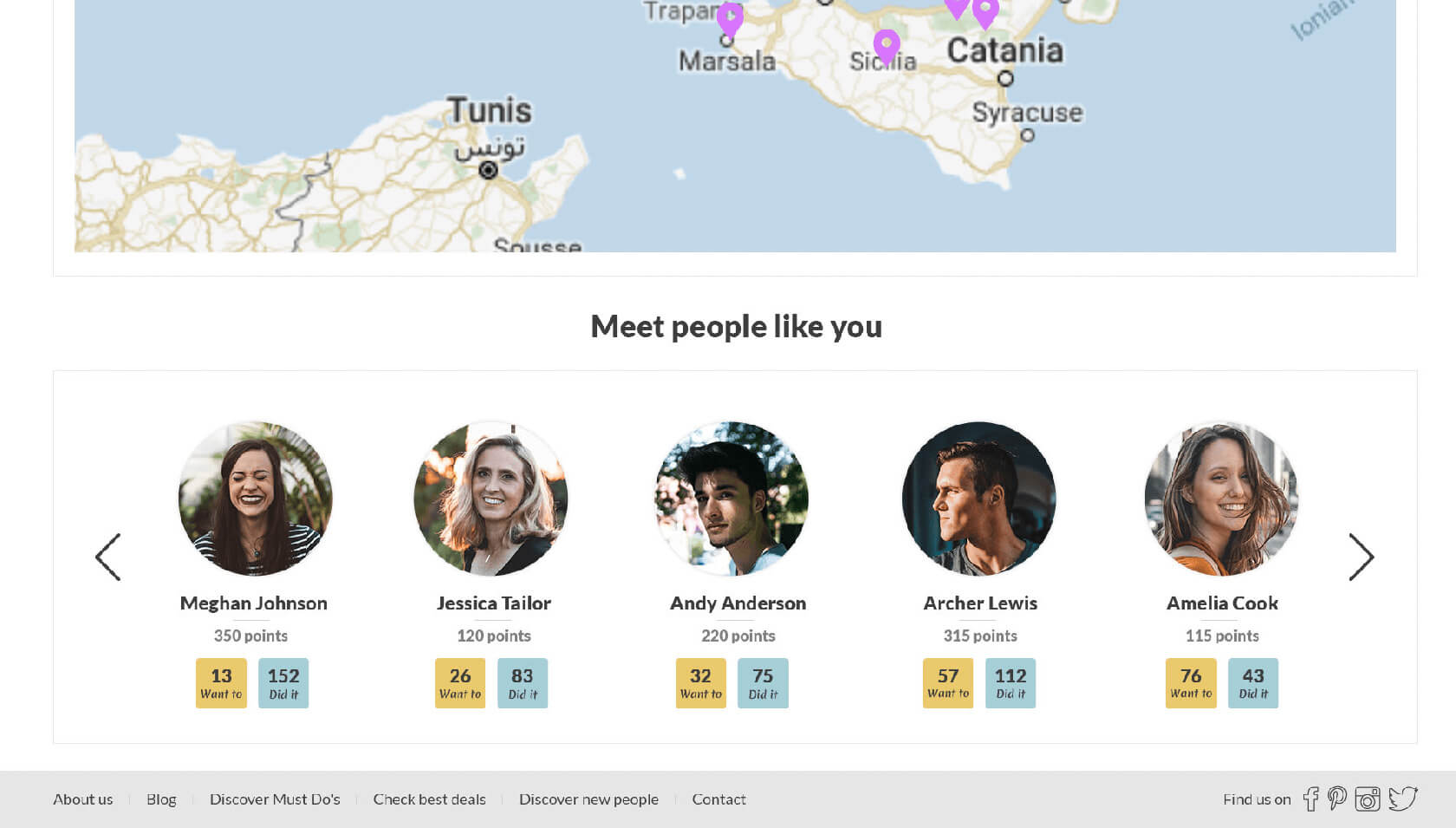Open the Contact footer link

[x=718, y=799]
